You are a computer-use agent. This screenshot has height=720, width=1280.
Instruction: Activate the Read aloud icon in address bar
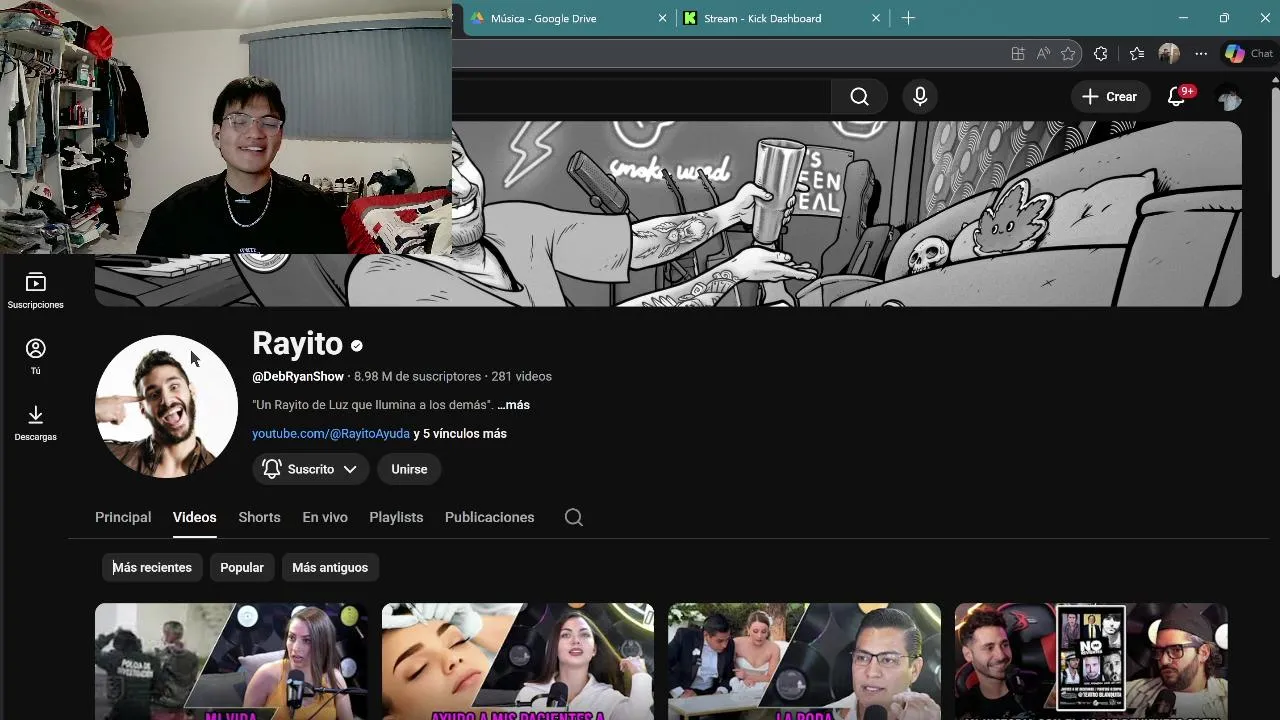(x=1043, y=54)
